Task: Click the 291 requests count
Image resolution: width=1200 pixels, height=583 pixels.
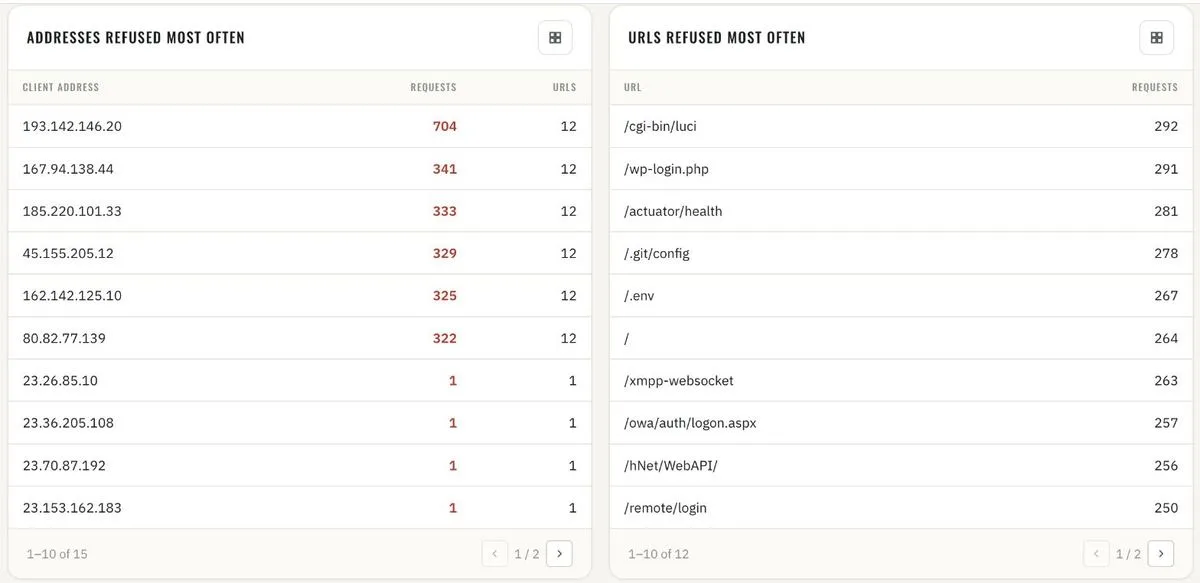Action: click(x=1166, y=169)
